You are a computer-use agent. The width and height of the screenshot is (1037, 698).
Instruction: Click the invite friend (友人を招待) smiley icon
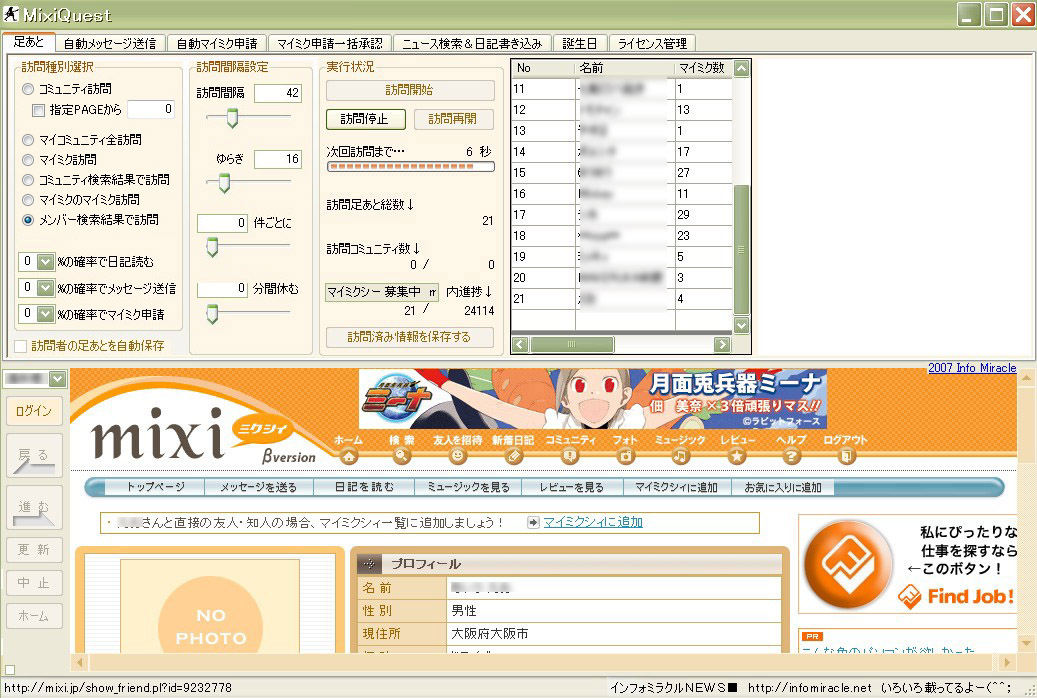click(457, 456)
